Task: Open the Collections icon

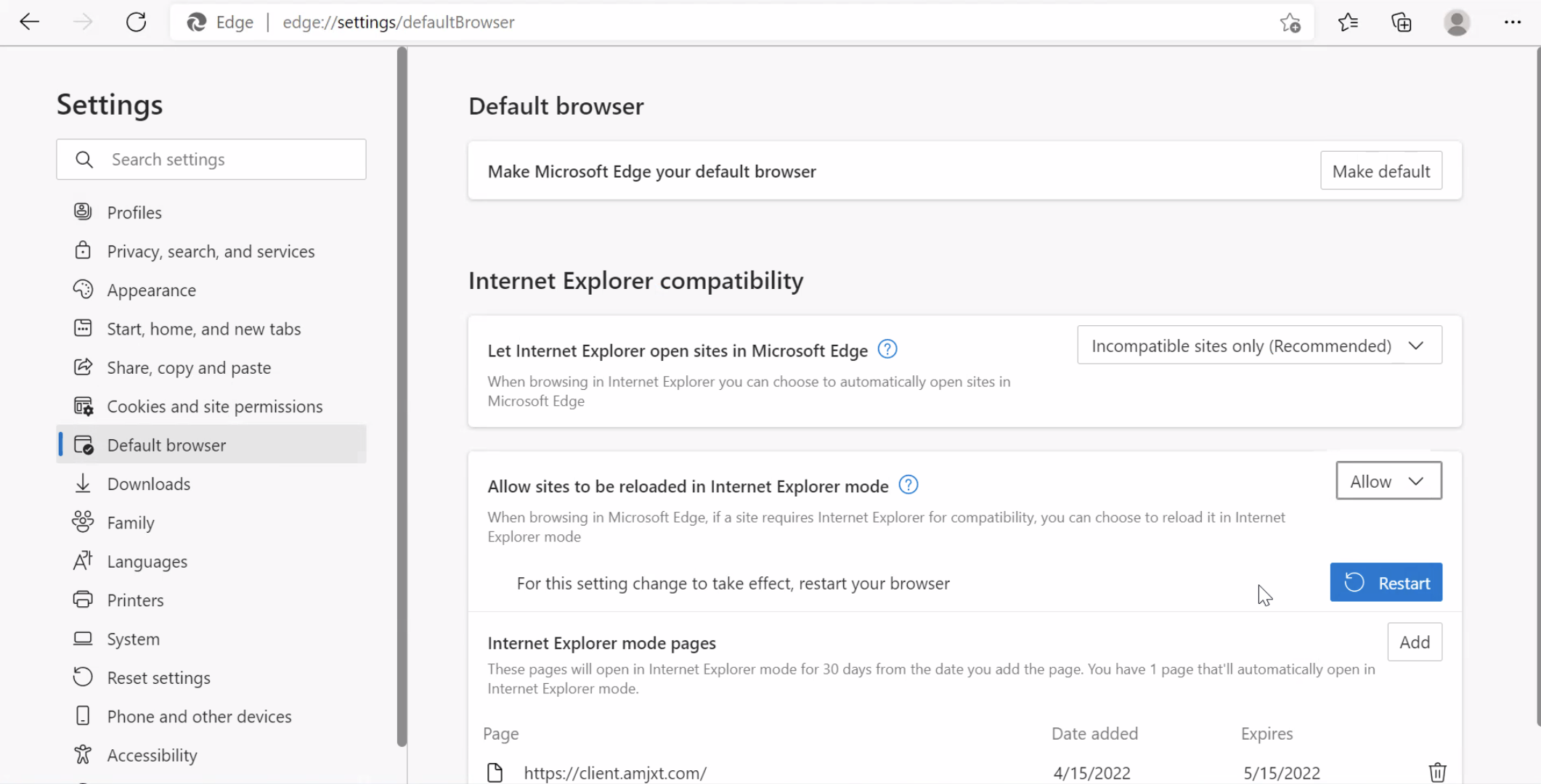Action: pyautogui.click(x=1402, y=23)
